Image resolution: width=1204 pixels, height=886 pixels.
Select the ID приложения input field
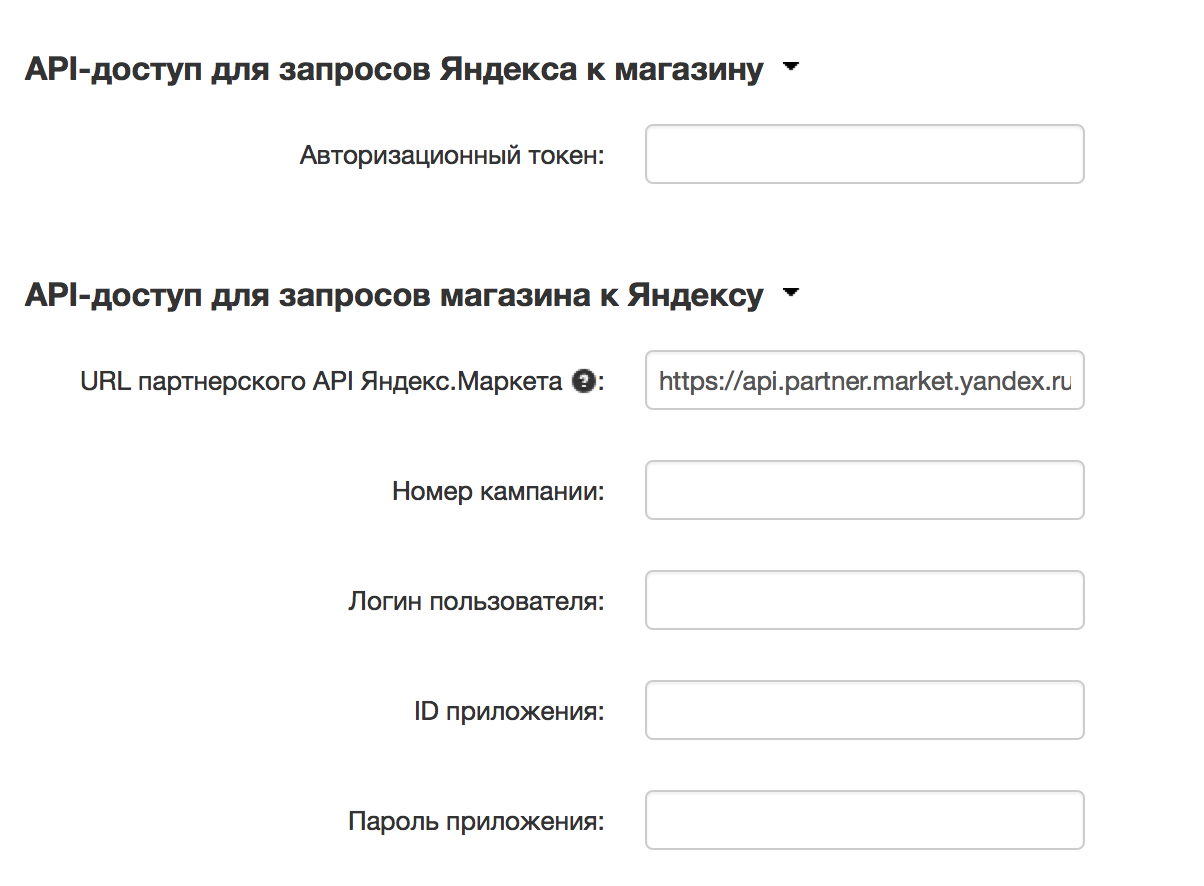pos(864,710)
